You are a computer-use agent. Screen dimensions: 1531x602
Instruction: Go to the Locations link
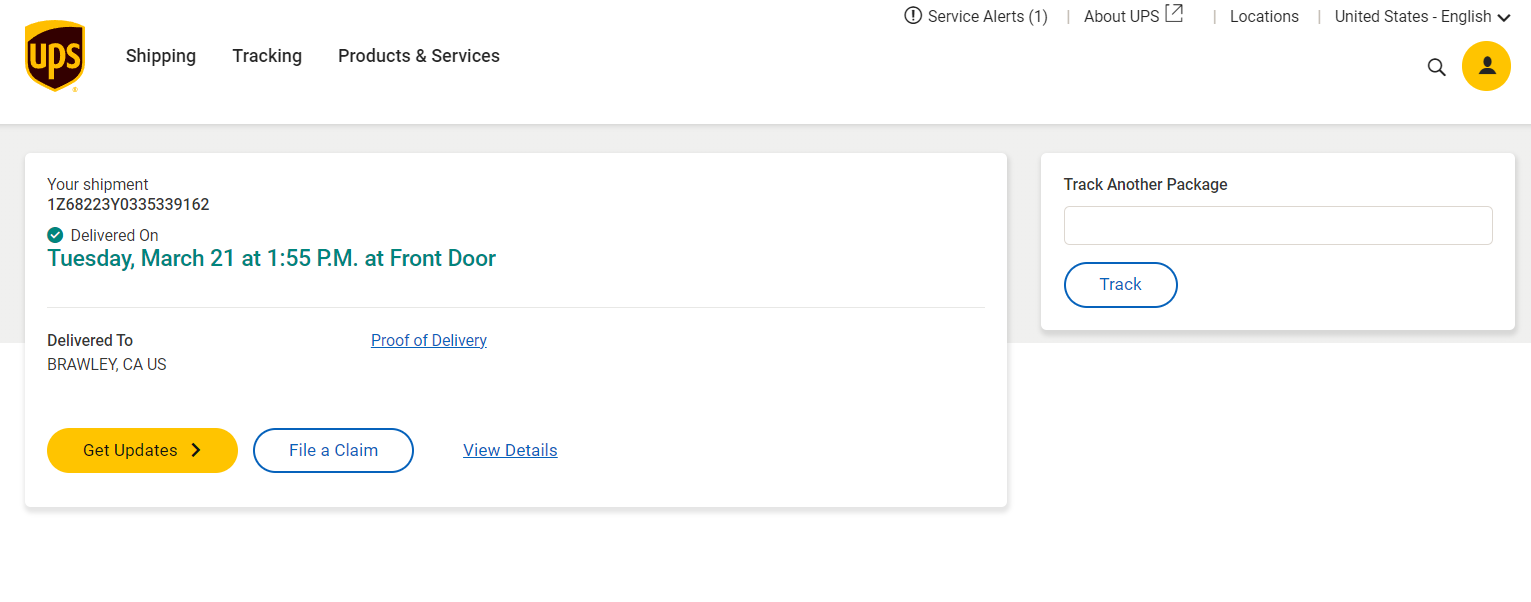(x=1264, y=17)
